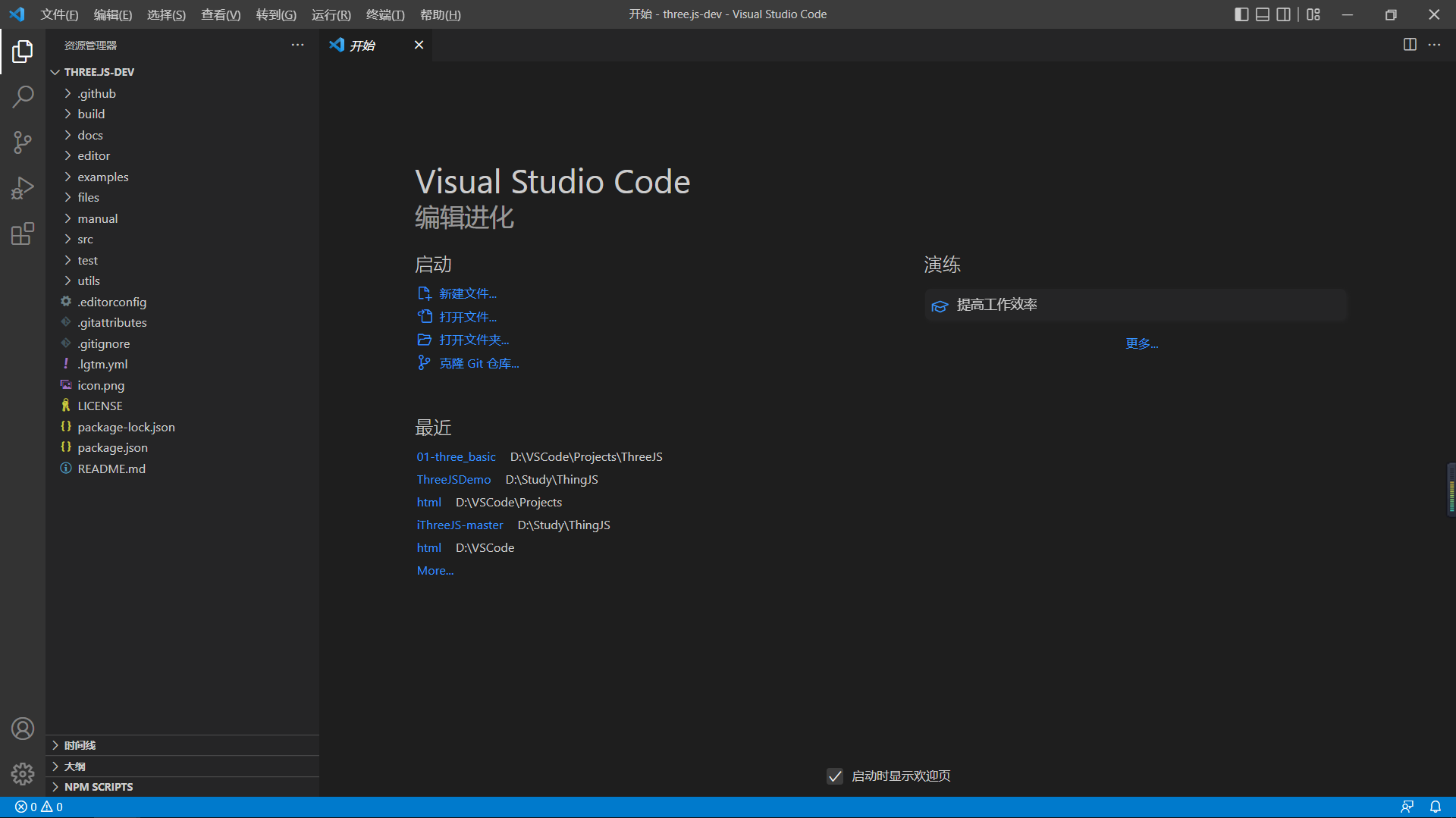Image resolution: width=1456 pixels, height=818 pixels.
Task: Open the Search view in activity bar
Action: pyautogui.click(x=23, y=97)
